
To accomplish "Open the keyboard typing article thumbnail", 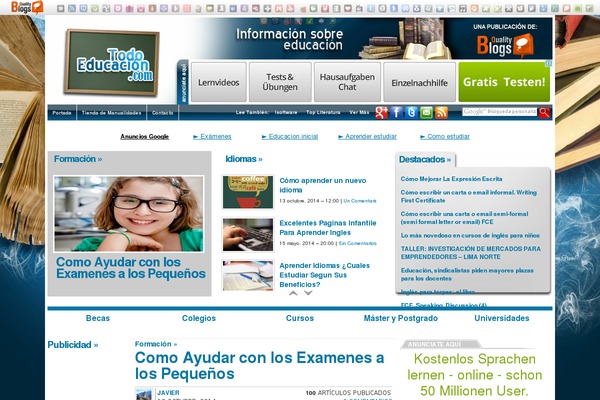I will [248, 235].
